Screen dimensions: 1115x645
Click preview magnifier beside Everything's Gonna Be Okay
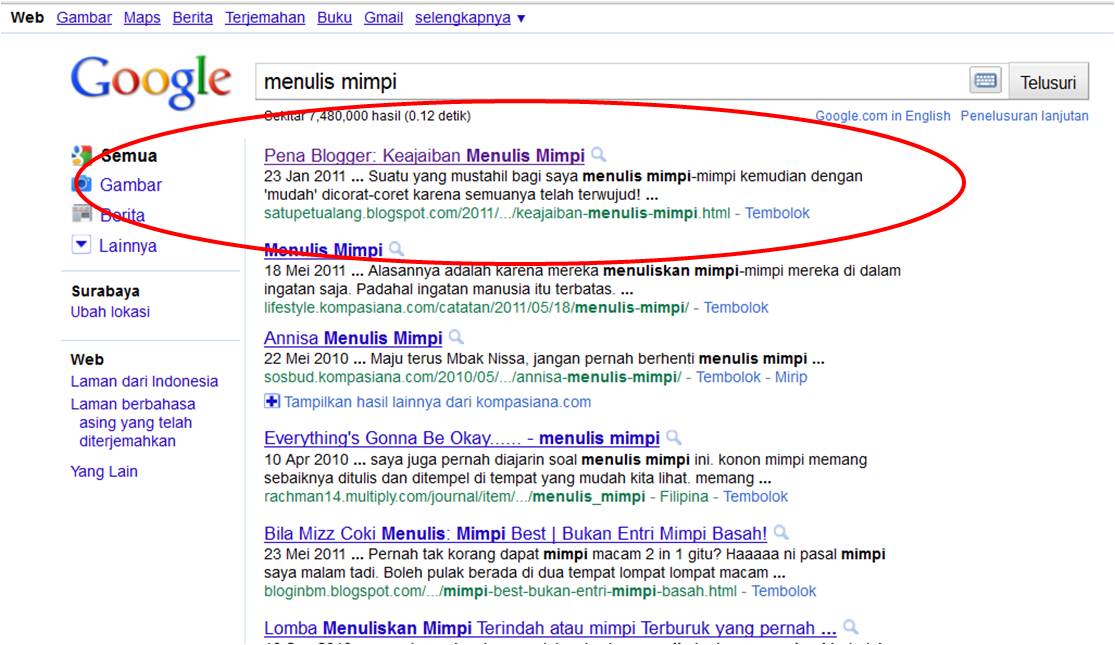coord(673,437)
